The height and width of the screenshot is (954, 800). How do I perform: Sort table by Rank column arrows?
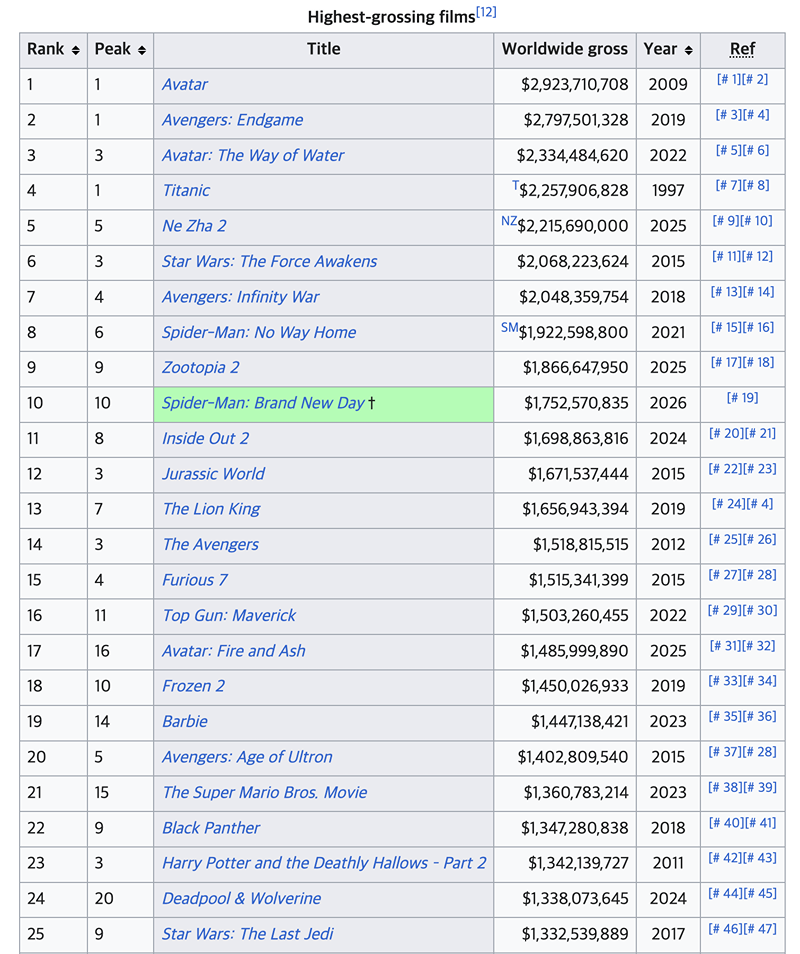75,50
